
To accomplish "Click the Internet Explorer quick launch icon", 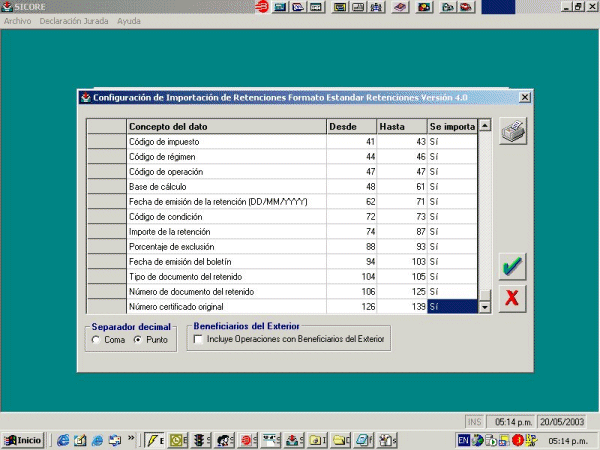I will click(x=63, y=439).
